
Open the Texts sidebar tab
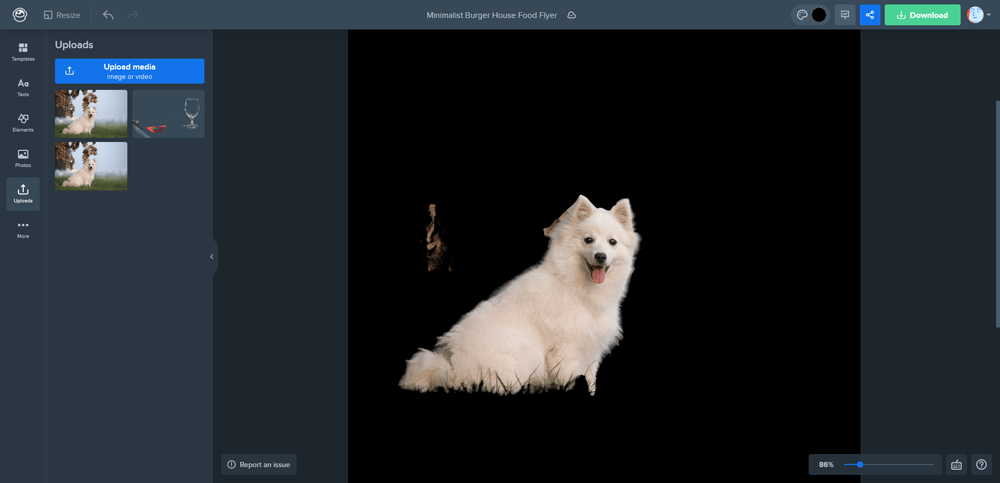[x=23, y=87]
